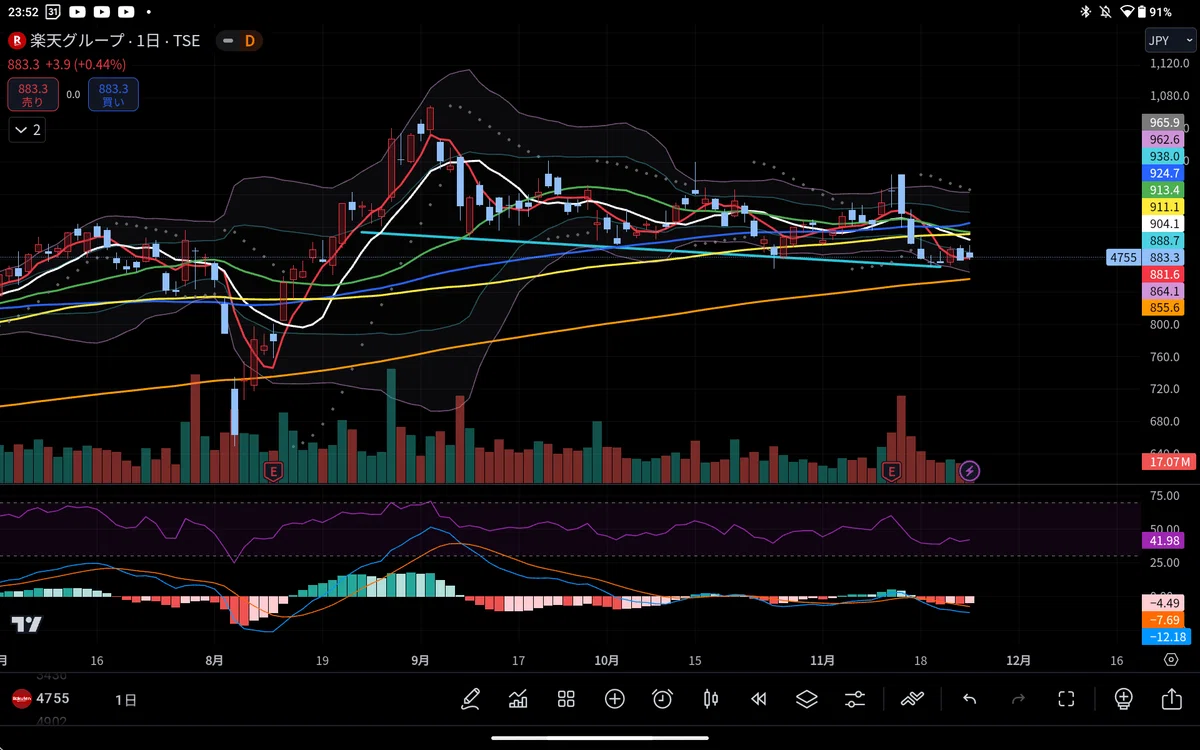Viewport: 1200px width, 750px height.
Task: Tap the 8月 label on time axis
Action: (x=213, y=661)
